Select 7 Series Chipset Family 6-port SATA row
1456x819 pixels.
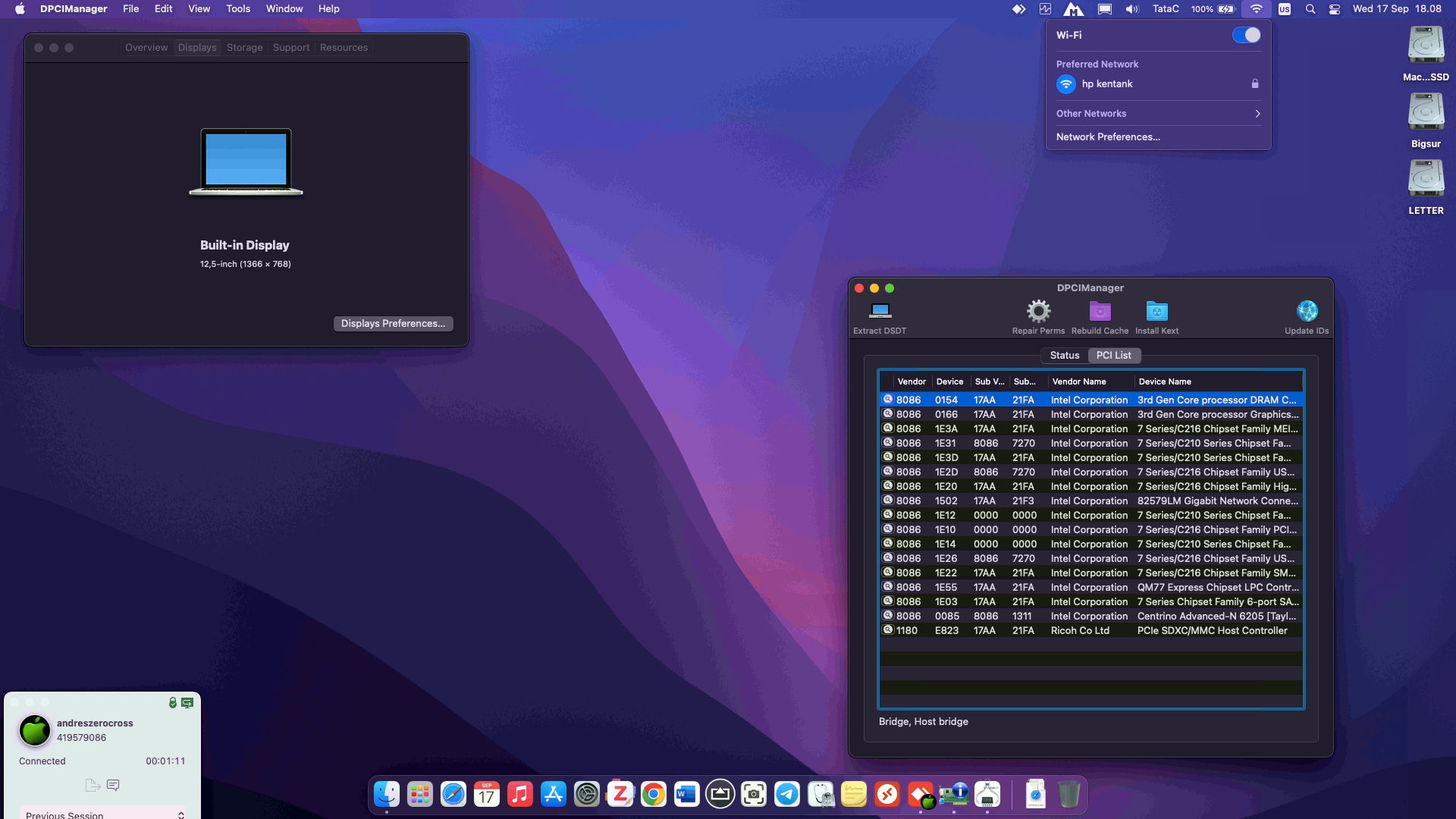point(1091,602)
